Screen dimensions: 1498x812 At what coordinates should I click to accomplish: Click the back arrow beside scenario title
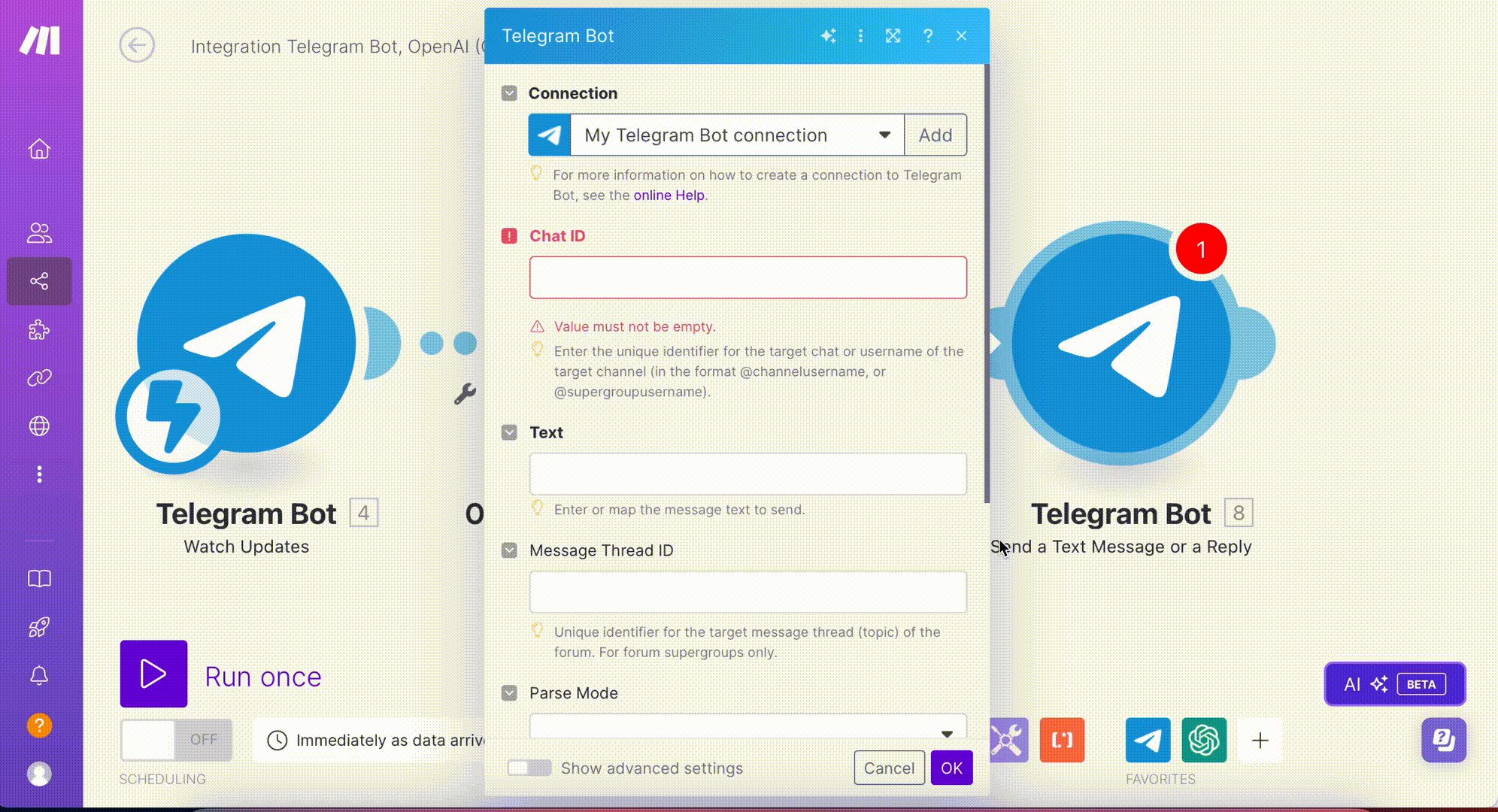click(x=137, y=46)
